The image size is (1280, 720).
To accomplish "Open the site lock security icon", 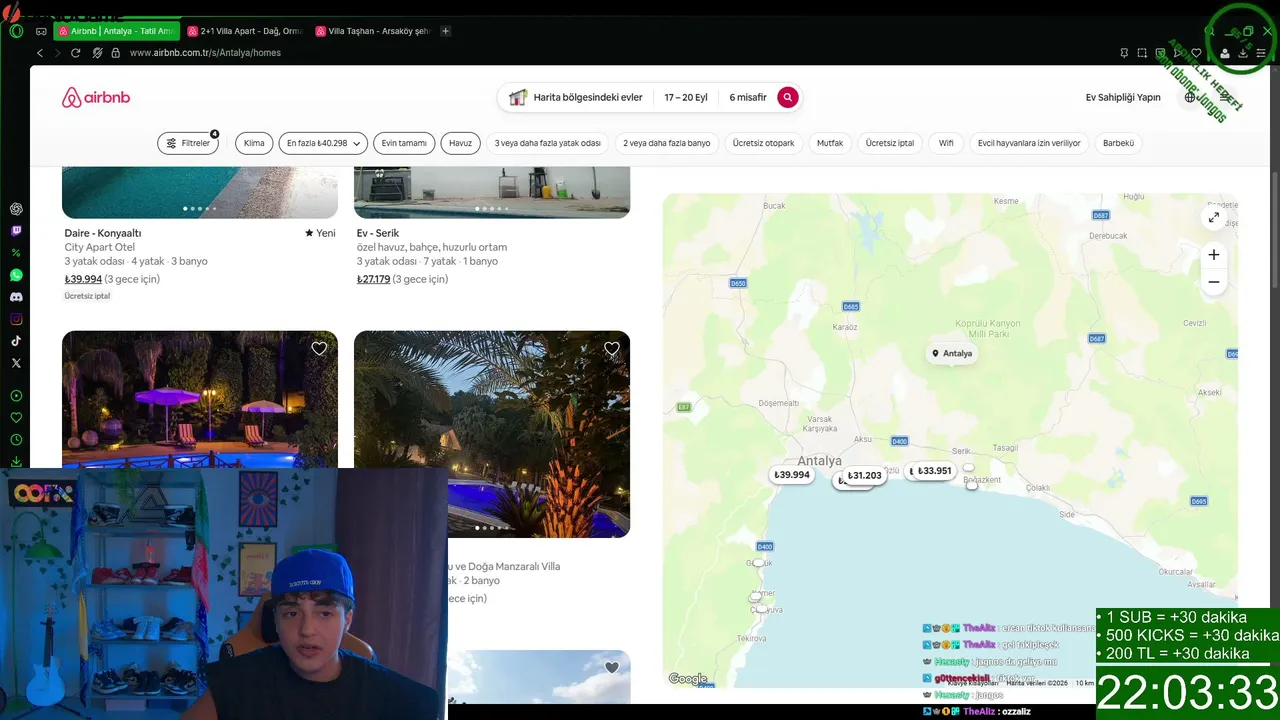I will (x=115, y=53).
